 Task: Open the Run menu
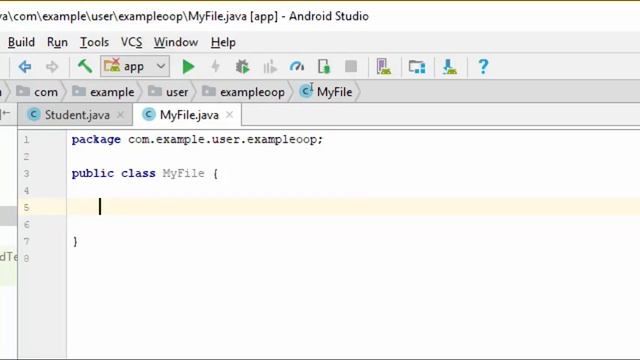(57, 42)
